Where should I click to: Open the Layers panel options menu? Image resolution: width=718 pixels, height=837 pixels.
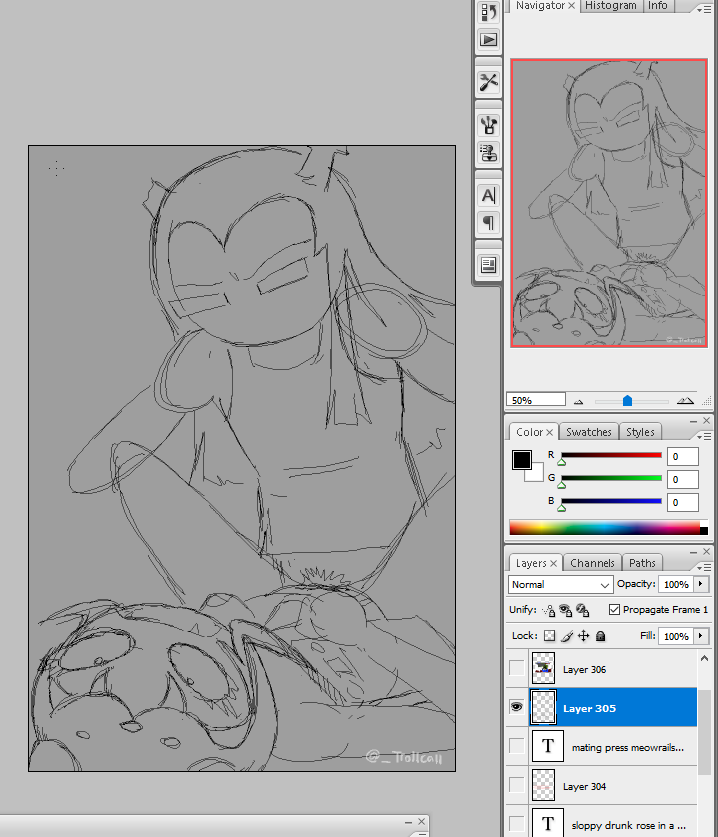coord(704,567)
